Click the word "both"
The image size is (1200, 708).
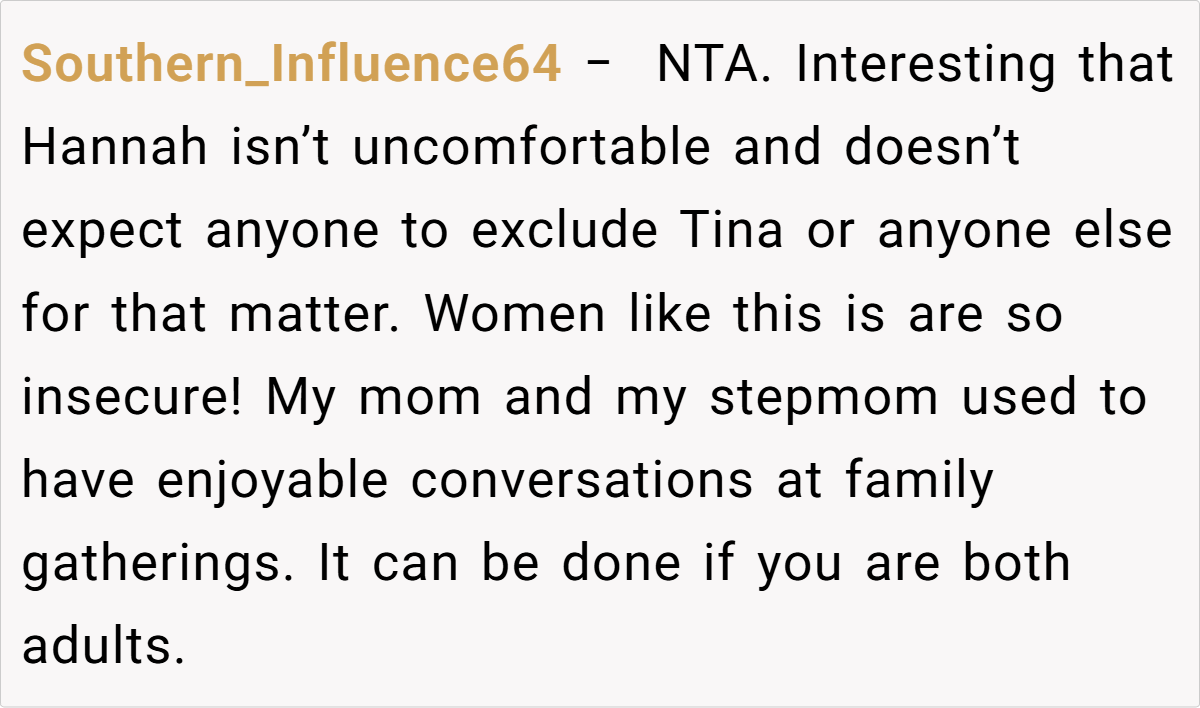[1017, 563]
